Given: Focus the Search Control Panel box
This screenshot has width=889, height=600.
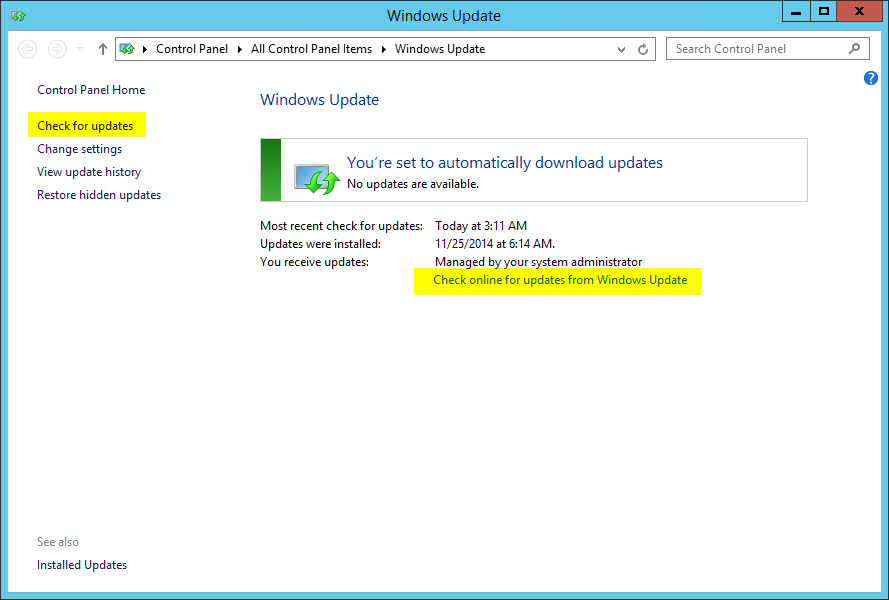Looking at the screenshot, I should tap(768, 49).
